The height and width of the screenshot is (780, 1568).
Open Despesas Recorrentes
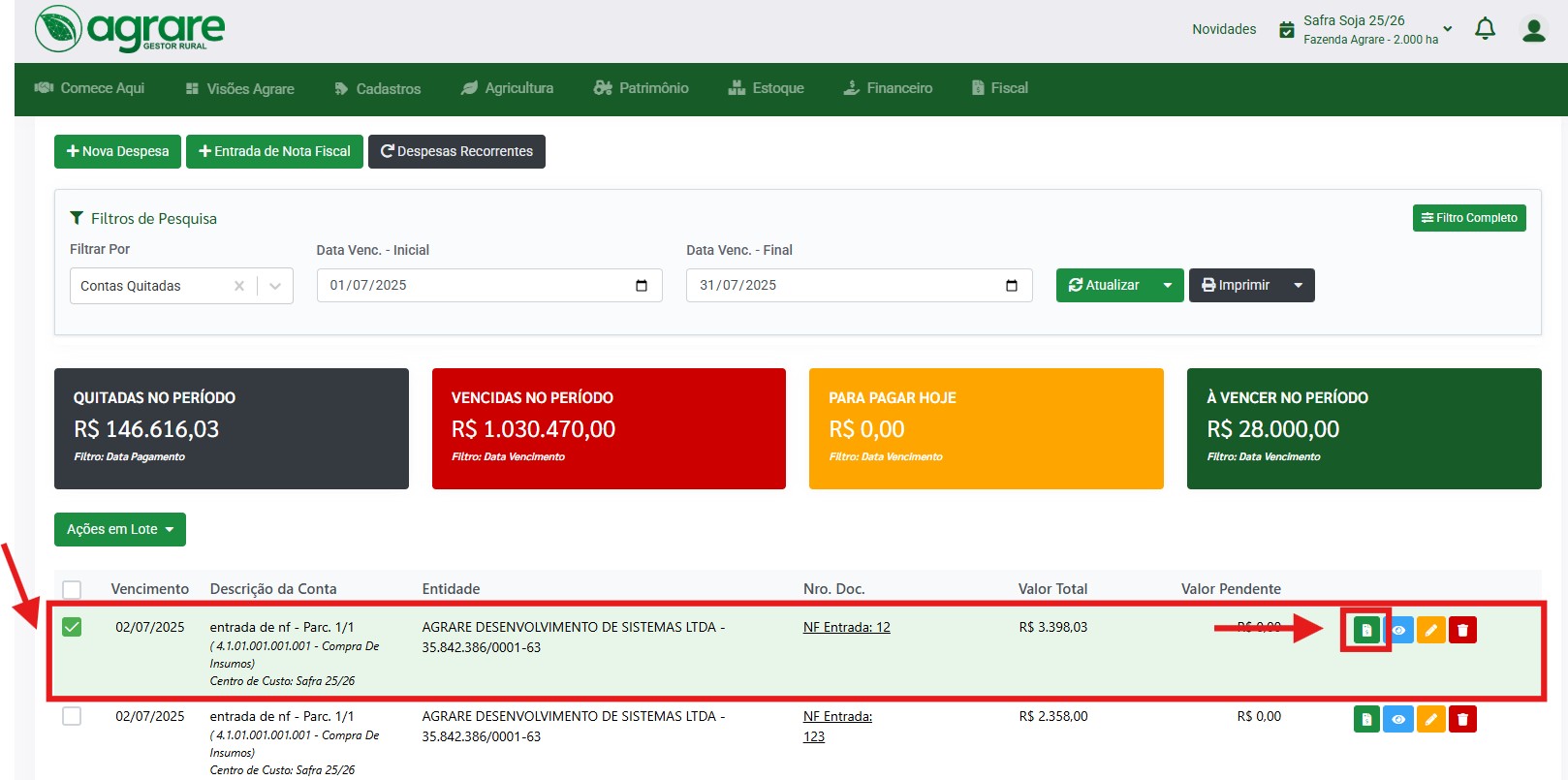[456, 151]
